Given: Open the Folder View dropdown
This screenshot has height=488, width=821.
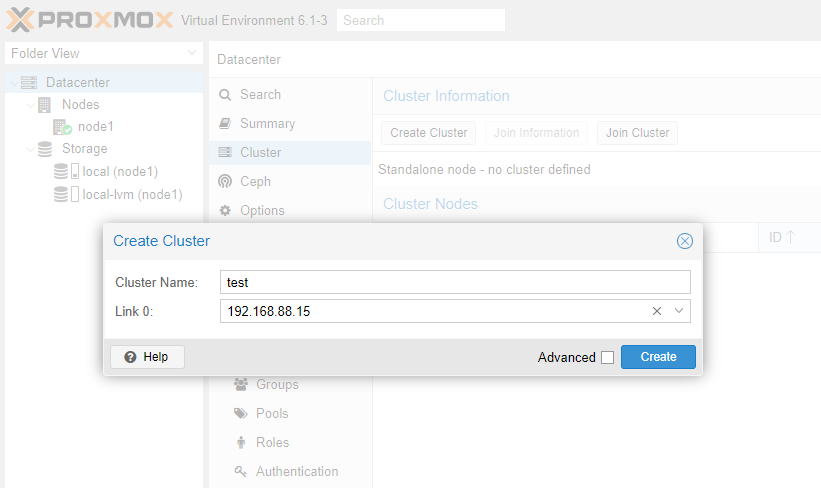Looking at the screenshot, I should click(192, 53).
